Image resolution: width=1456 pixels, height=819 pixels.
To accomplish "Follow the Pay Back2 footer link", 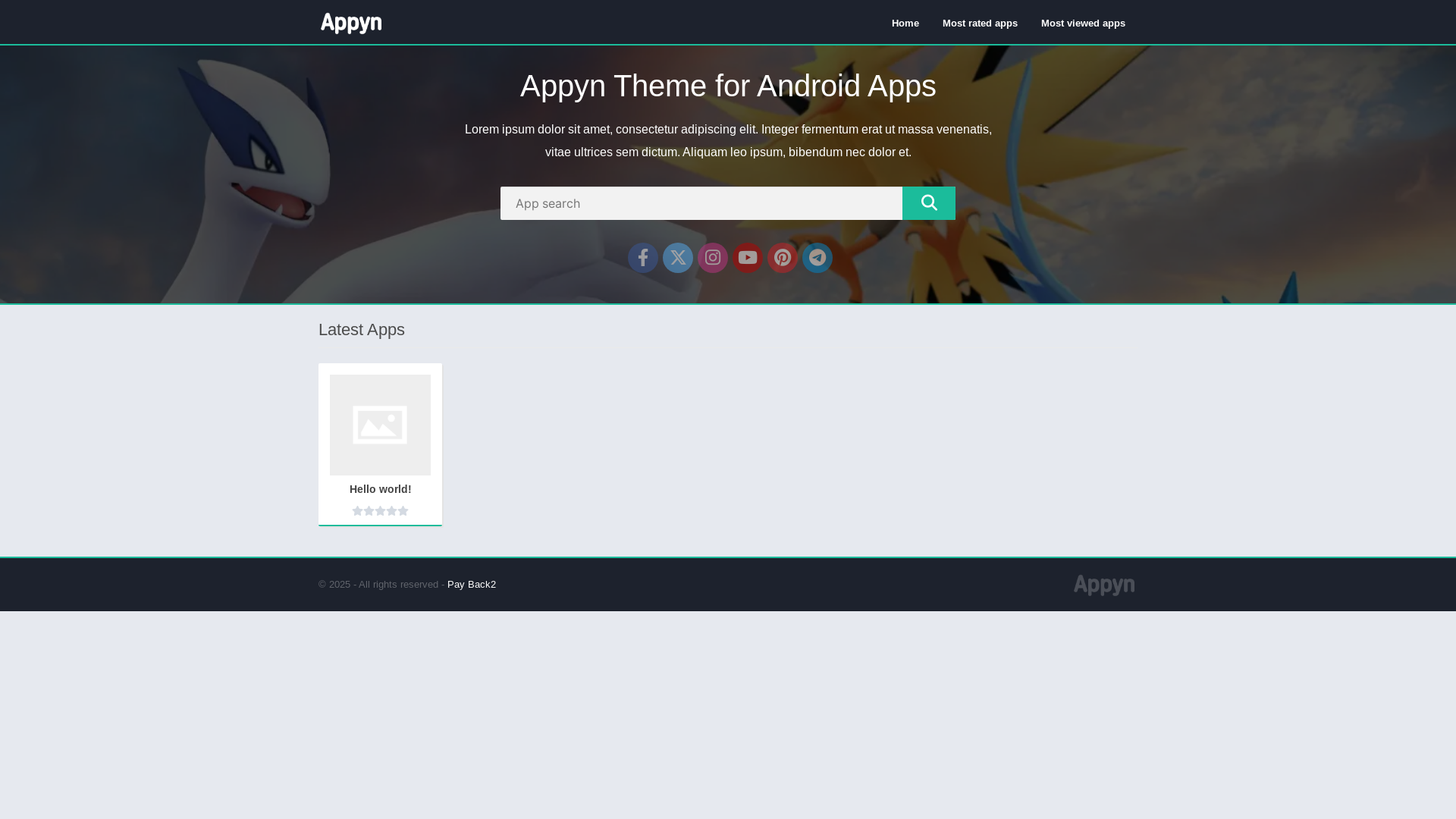I will [x=472, y=585].
